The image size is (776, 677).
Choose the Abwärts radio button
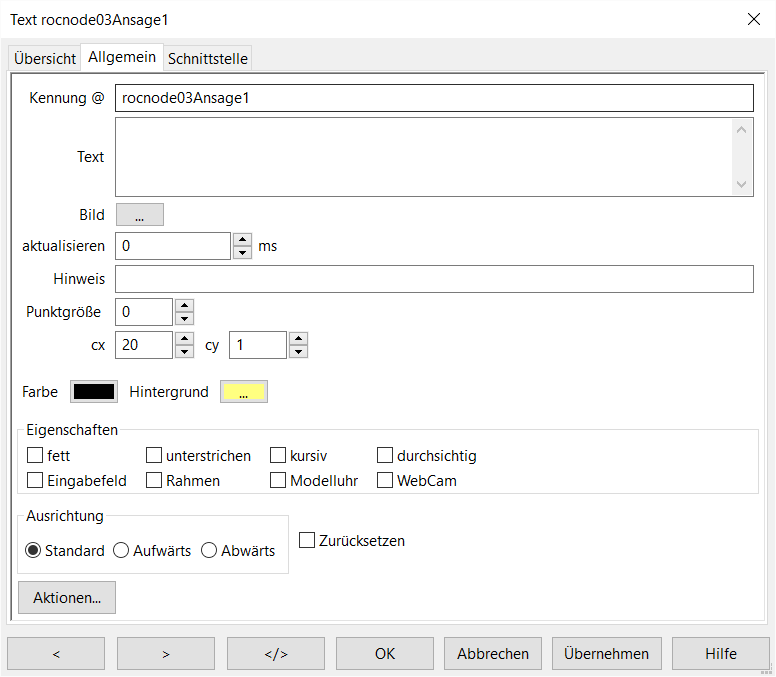coord(209,551)
